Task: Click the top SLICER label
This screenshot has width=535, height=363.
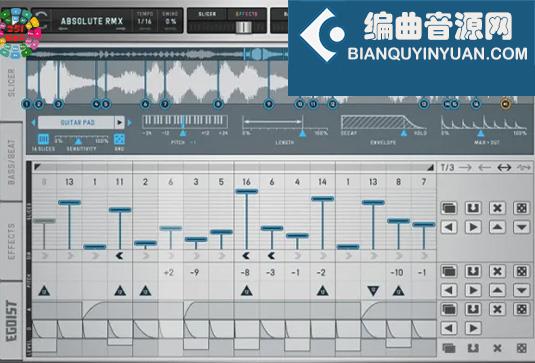Action: click(207, 14)
